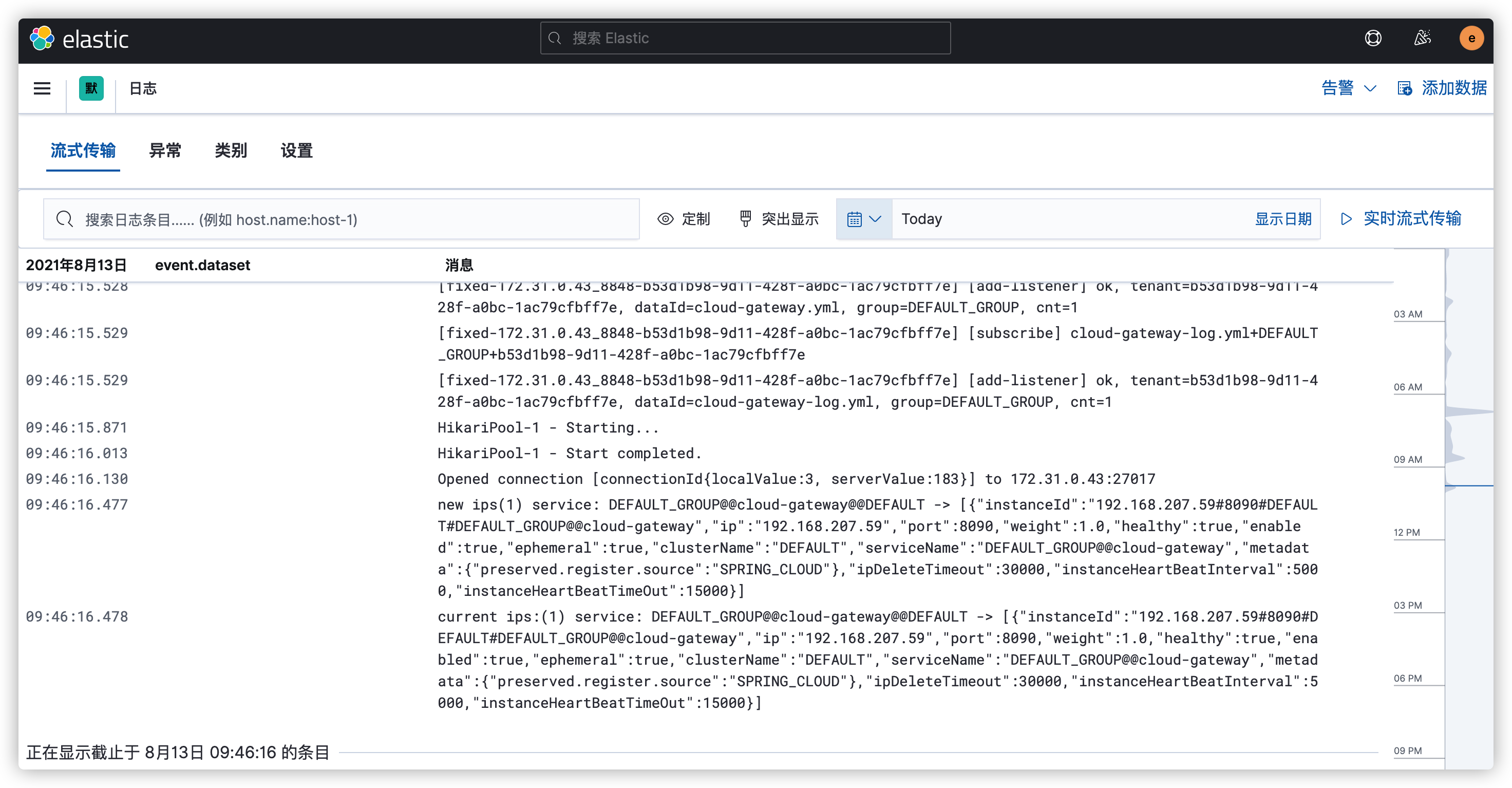This screenshot has width=1512, height=788.
Task: Switch to the 设置 settings tab
Action: (x=296, y=151)
